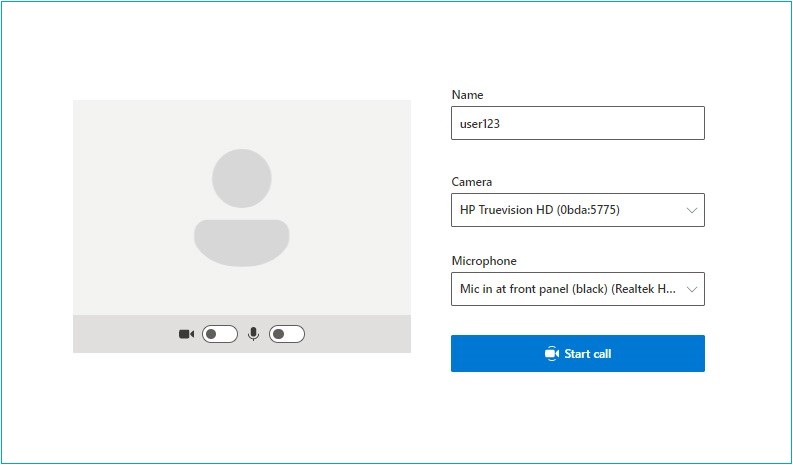Screen dimensions: 793x465
Task: Open the Camera dropdown showing HP Truevision HD
Action: tap(578, 210)
